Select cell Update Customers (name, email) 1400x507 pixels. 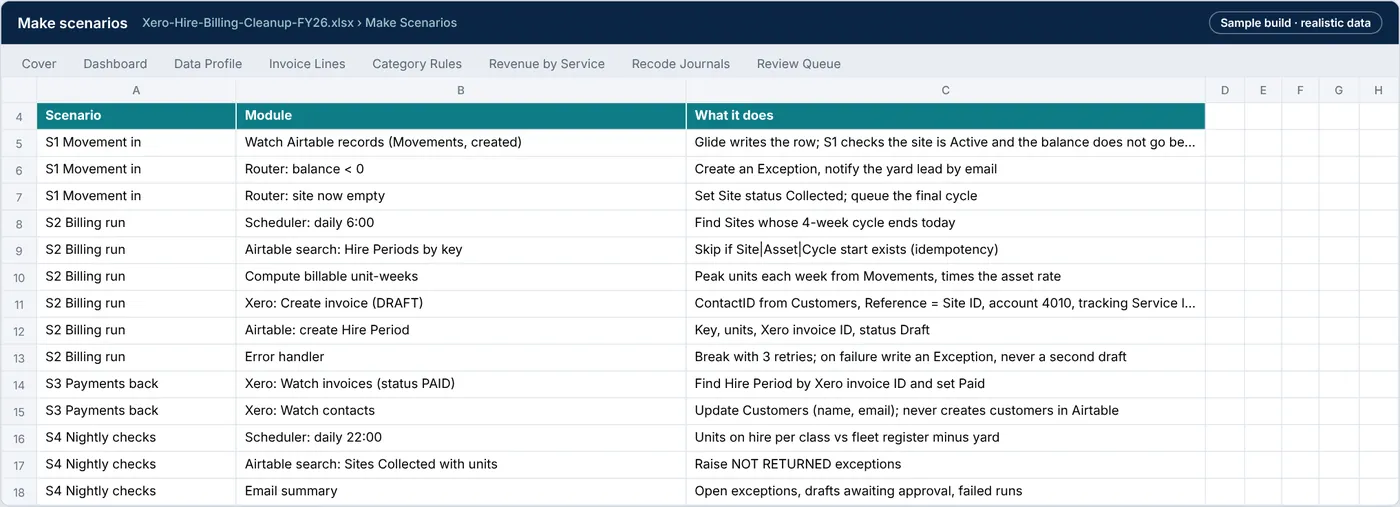[946, 410]
